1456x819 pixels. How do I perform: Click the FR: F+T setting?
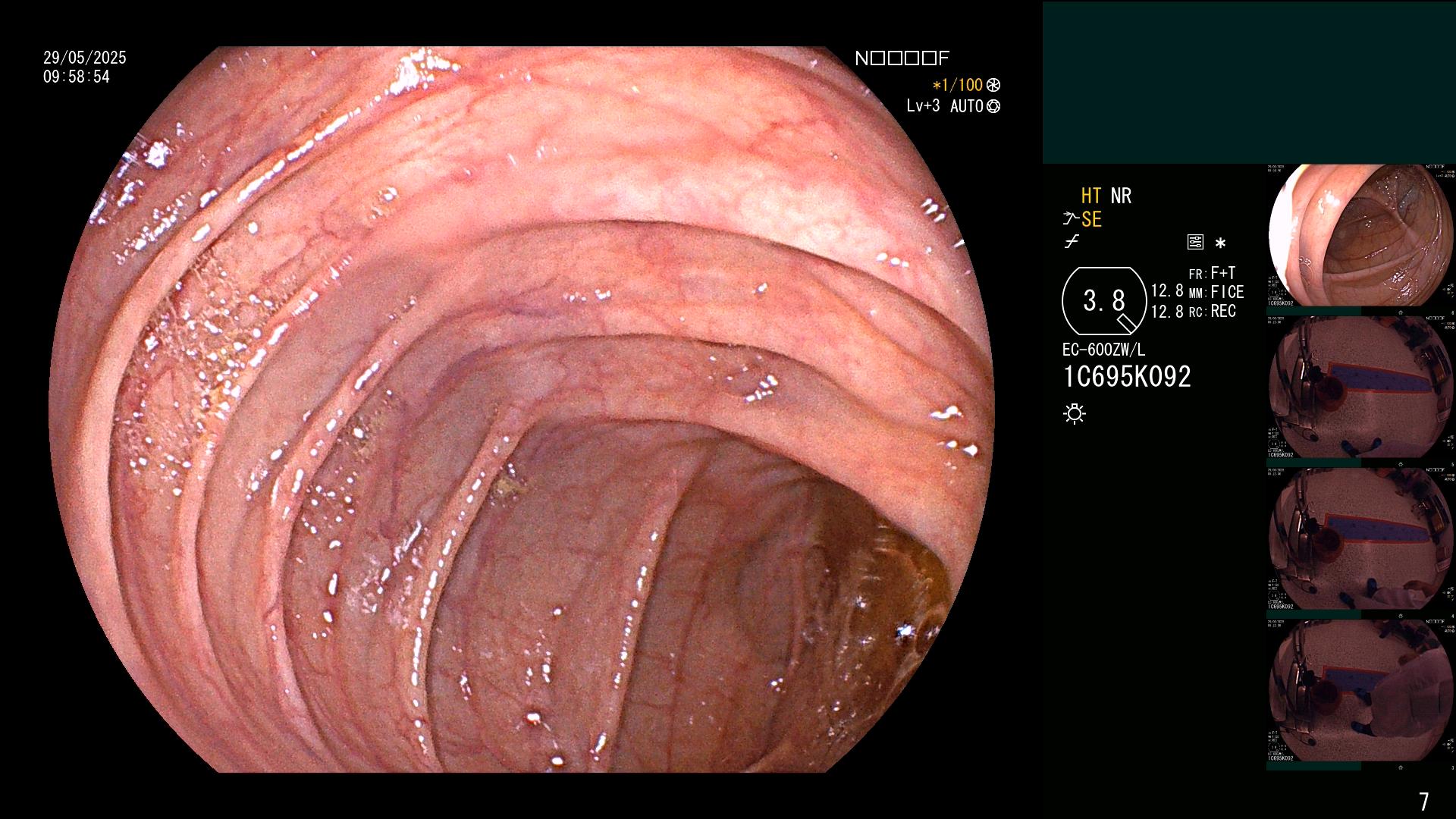point(1212,273)
